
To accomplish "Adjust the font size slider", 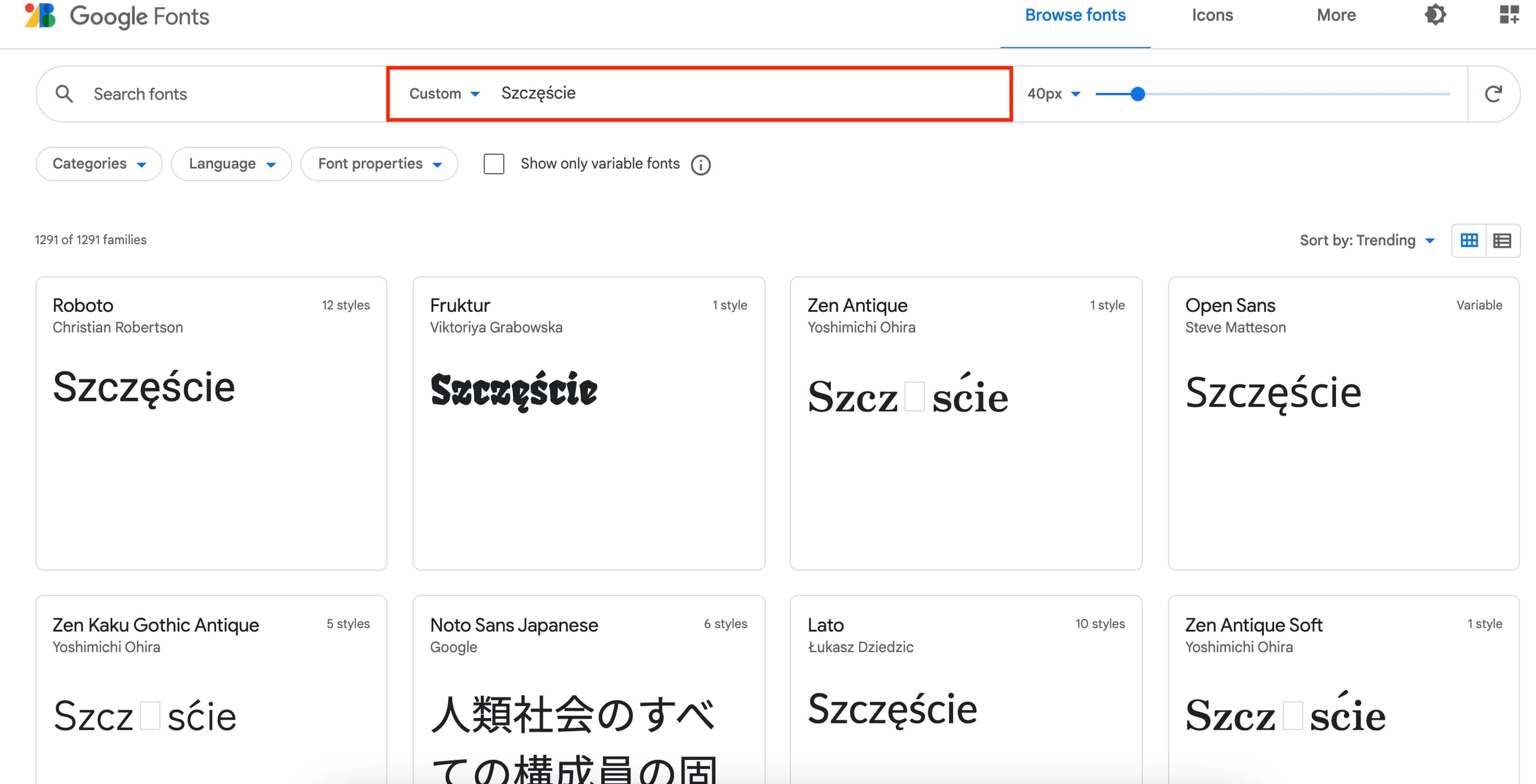I will (1138, 94).
